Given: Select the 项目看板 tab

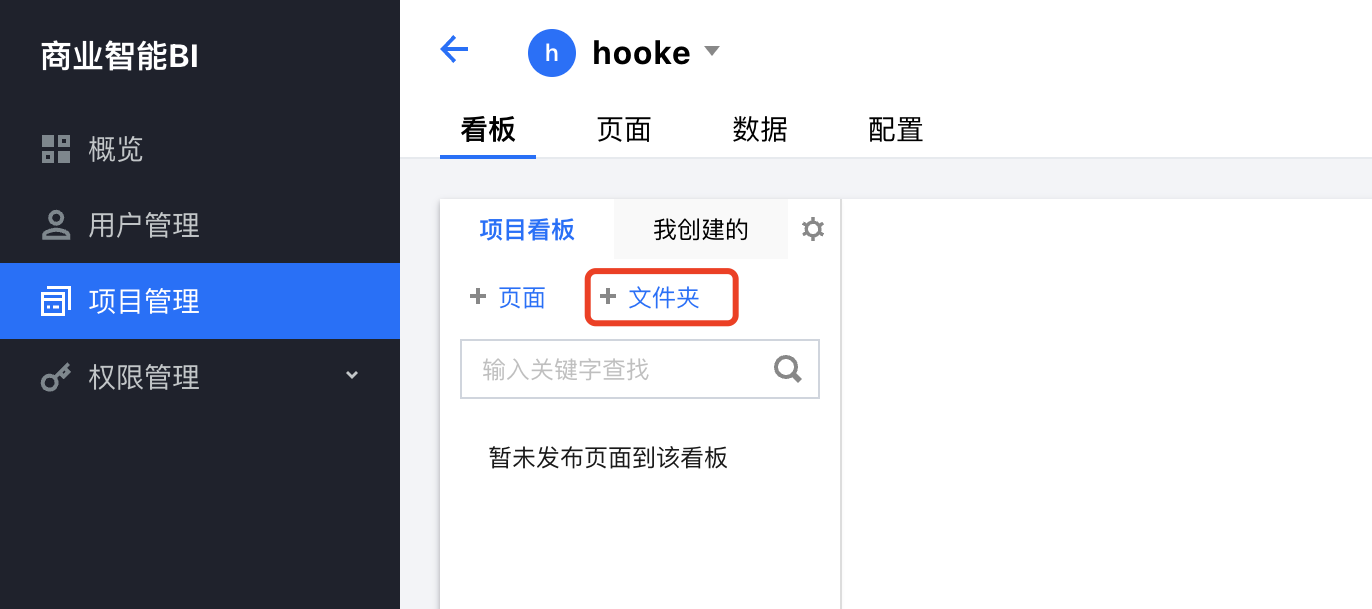Looking at the screenshot, I should [x=527, y=230].
